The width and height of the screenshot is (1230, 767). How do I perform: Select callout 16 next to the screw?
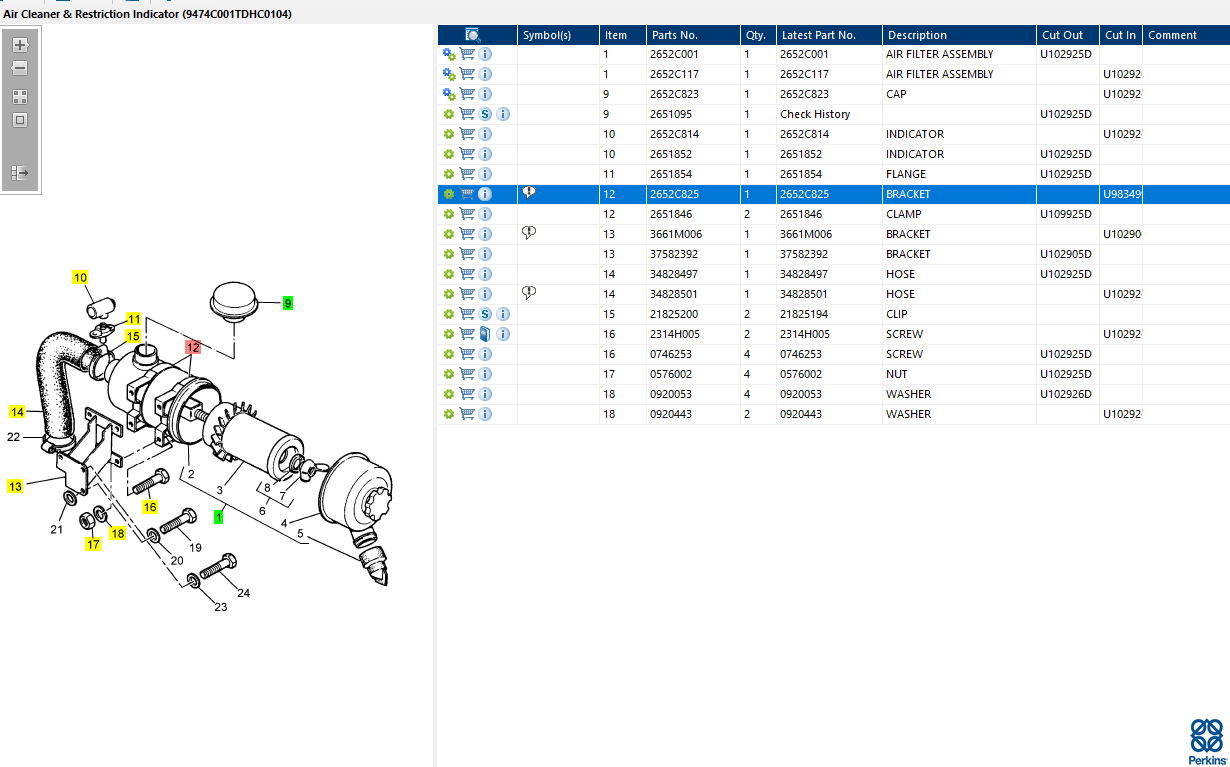point(150,507)
